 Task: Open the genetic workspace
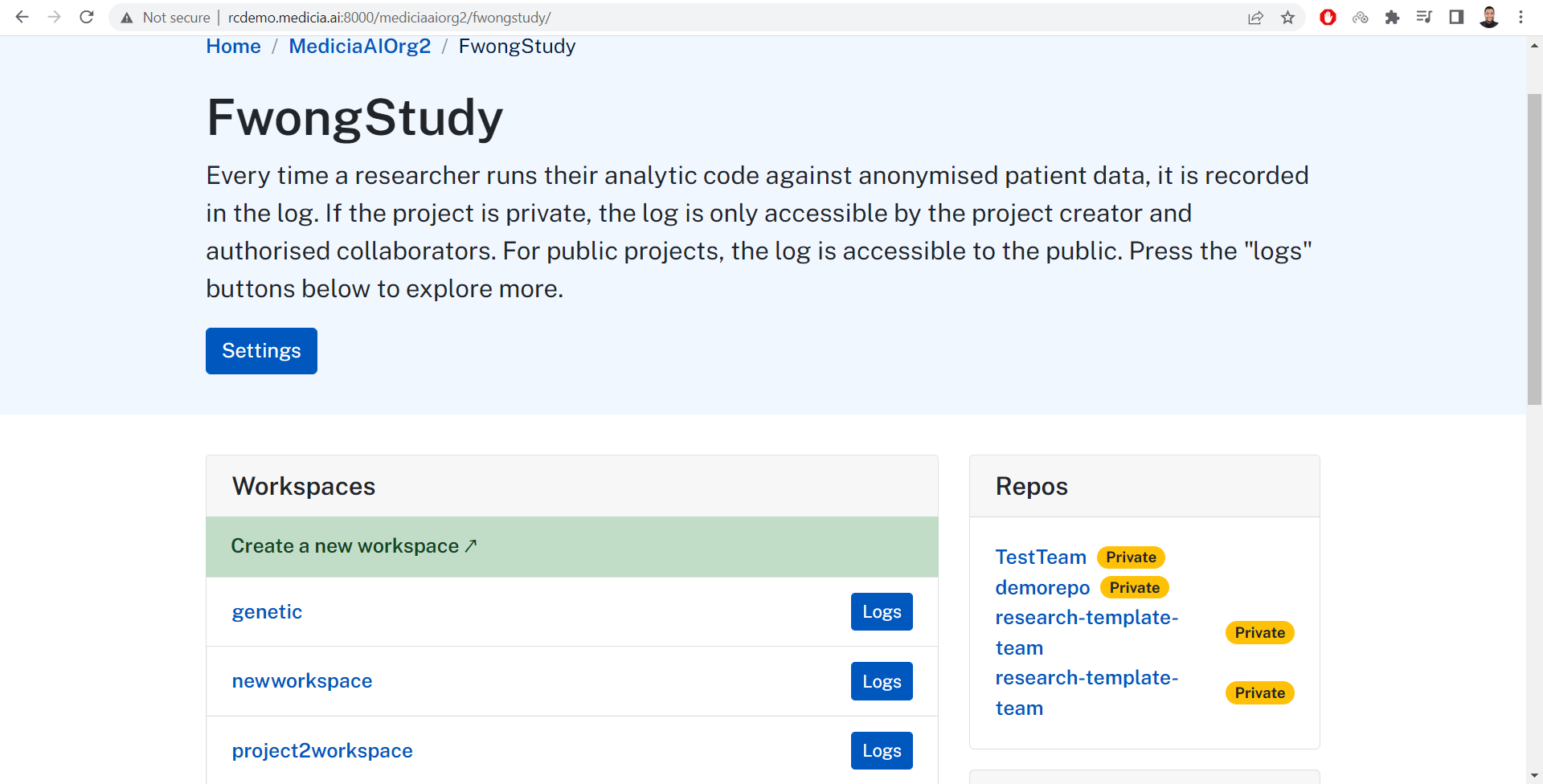click(x=267, y=612)
